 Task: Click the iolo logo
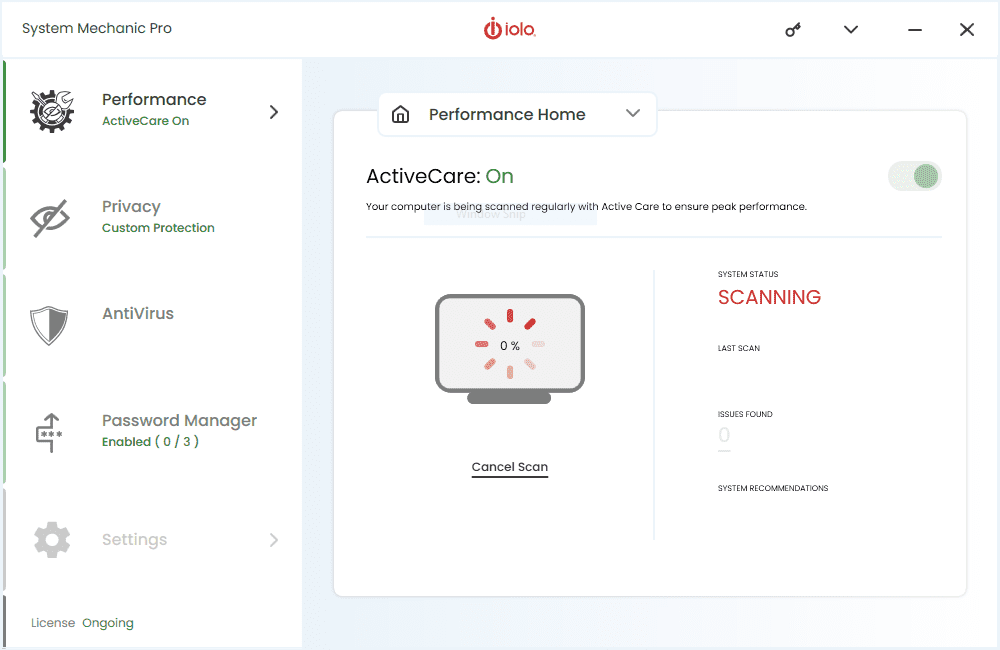510,29
